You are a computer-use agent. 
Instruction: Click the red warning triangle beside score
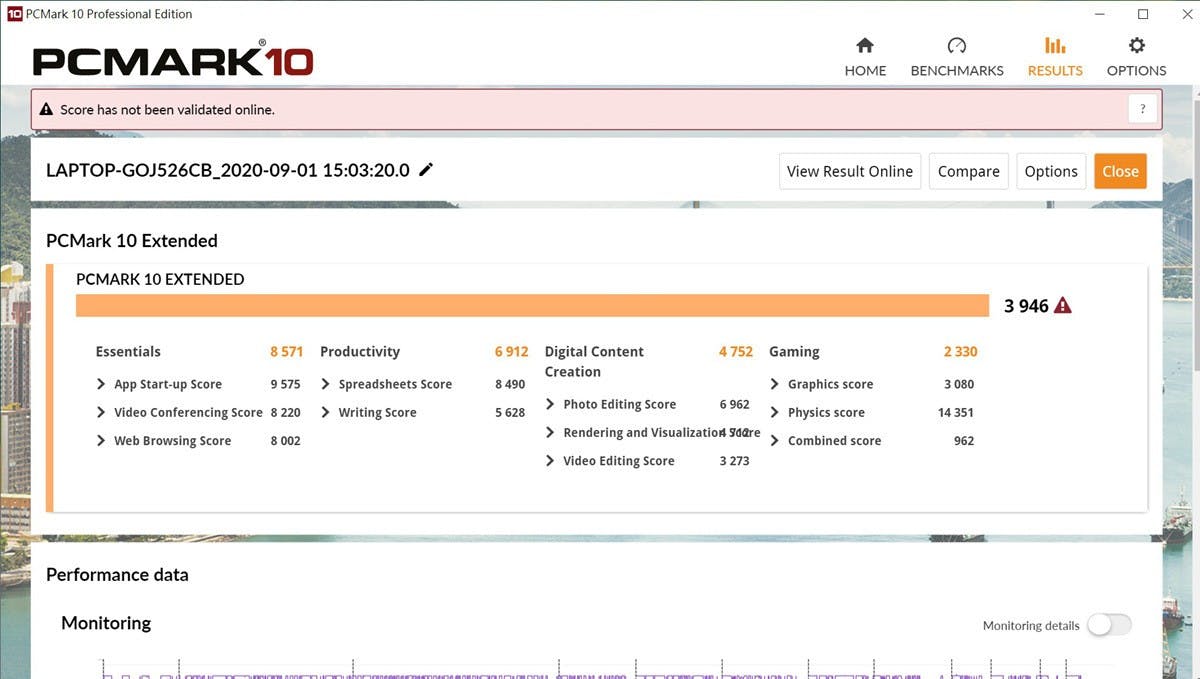coord(1063,306)
